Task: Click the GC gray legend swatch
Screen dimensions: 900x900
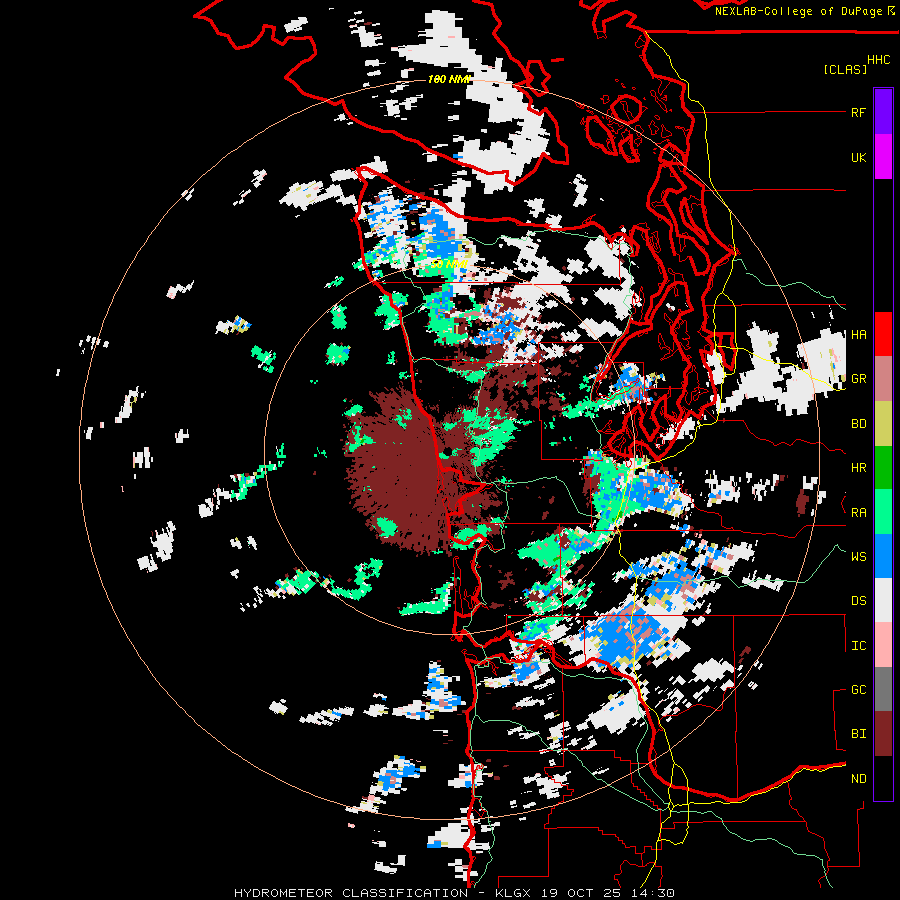Action: 883,689
